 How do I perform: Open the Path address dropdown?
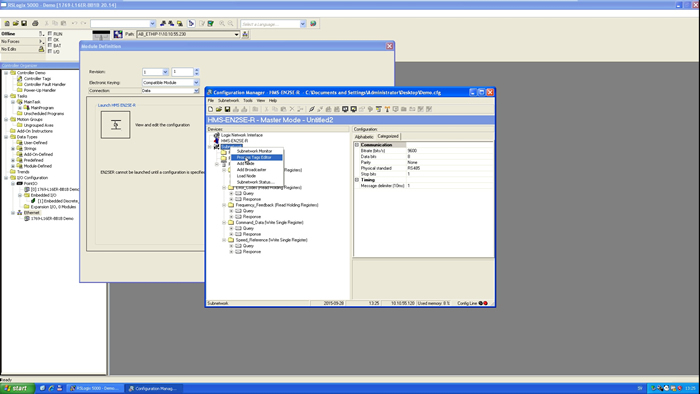click(237, 34)
